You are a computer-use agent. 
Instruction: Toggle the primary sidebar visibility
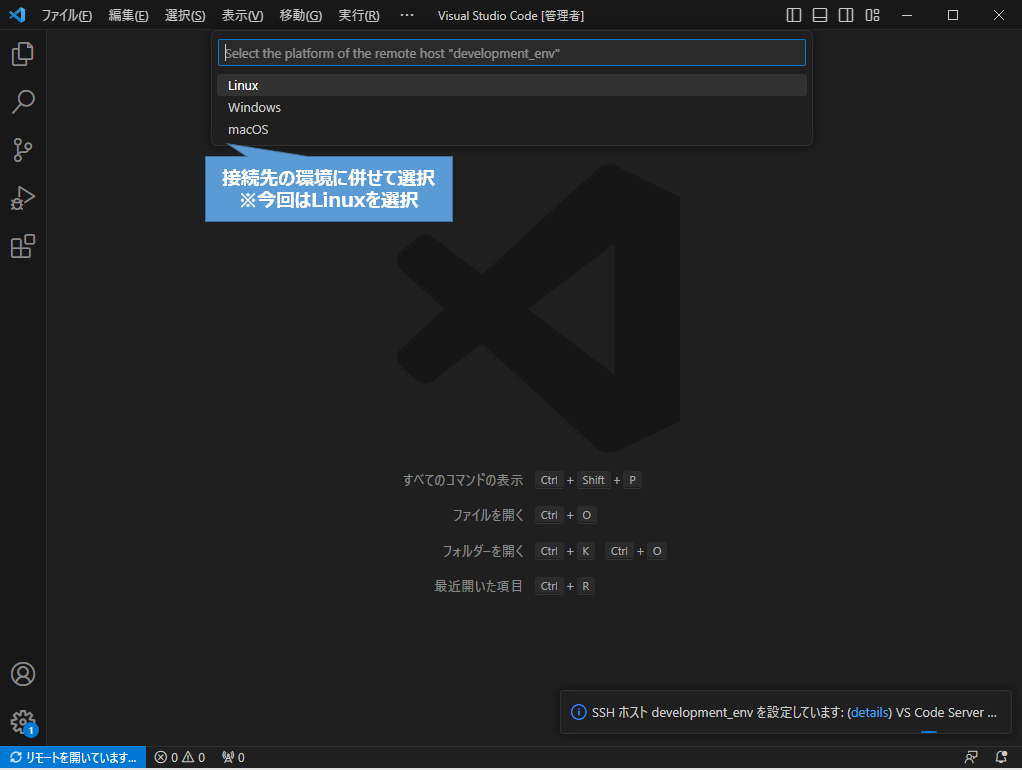click(791, 15)
